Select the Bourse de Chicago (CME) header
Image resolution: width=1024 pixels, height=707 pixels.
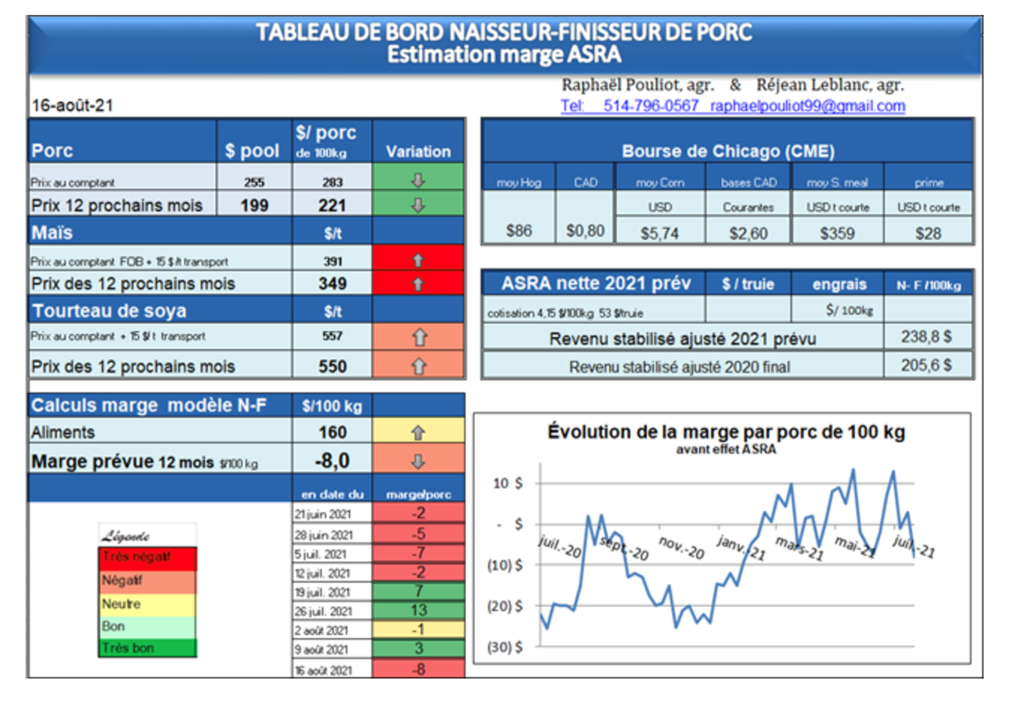tap(727, 152)
